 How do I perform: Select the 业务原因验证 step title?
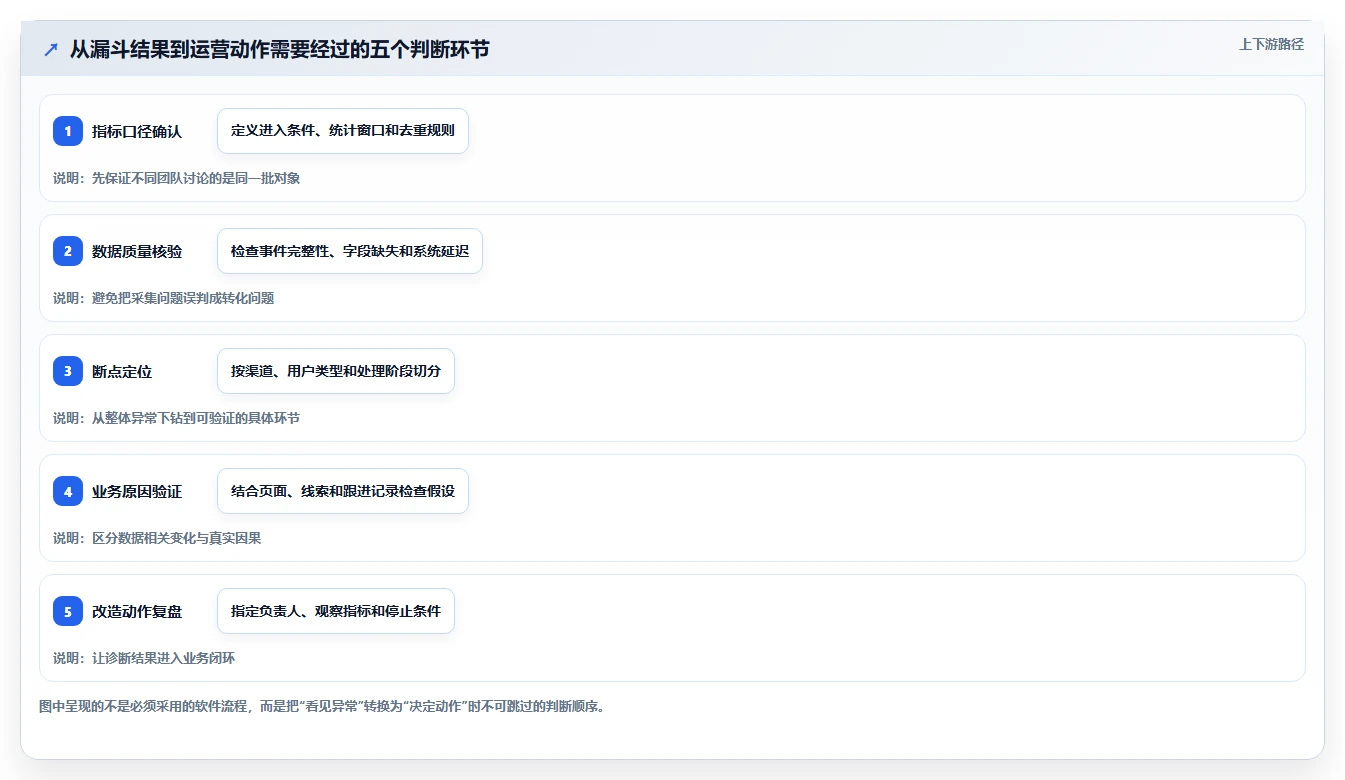click(137, 491)
